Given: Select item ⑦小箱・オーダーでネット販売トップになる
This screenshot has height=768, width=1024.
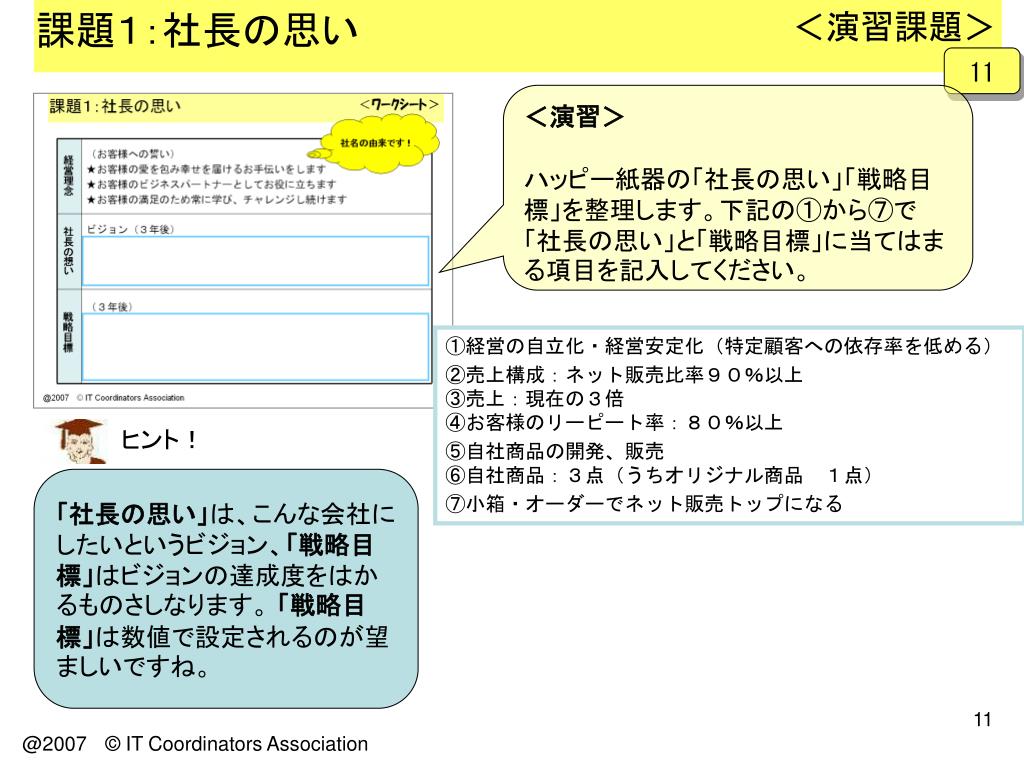Looking at the screenshot, I should (644, 504).
